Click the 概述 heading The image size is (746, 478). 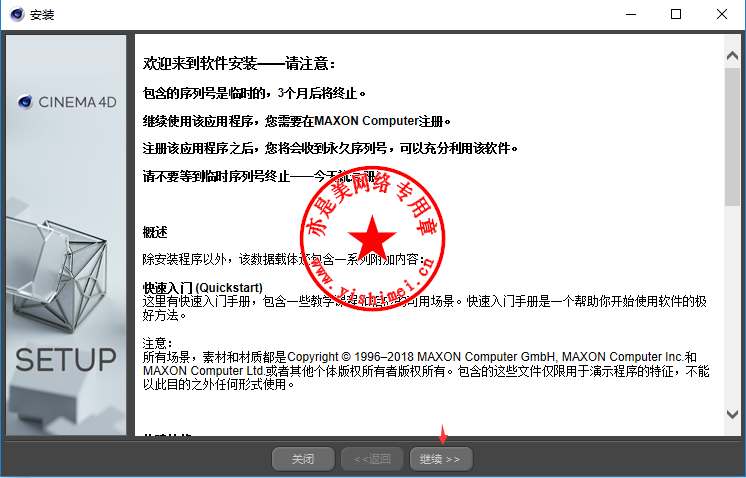point(155,232)
